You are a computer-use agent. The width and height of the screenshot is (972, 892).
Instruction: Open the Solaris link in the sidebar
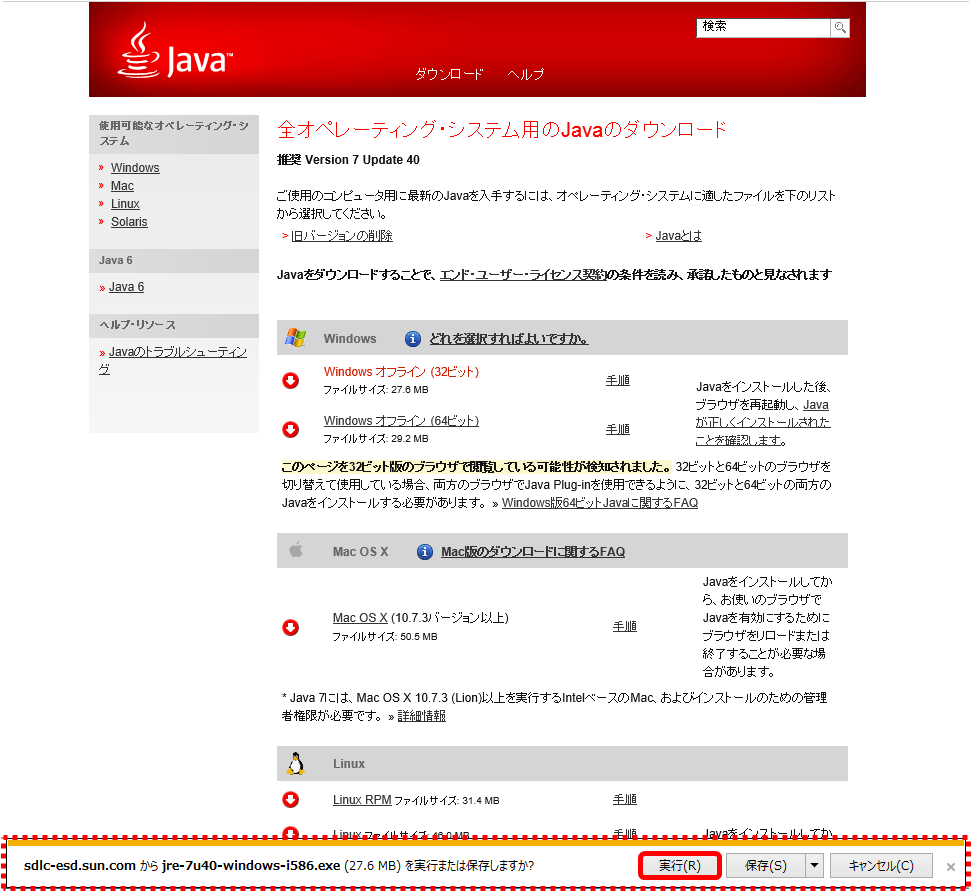[129, 222]
